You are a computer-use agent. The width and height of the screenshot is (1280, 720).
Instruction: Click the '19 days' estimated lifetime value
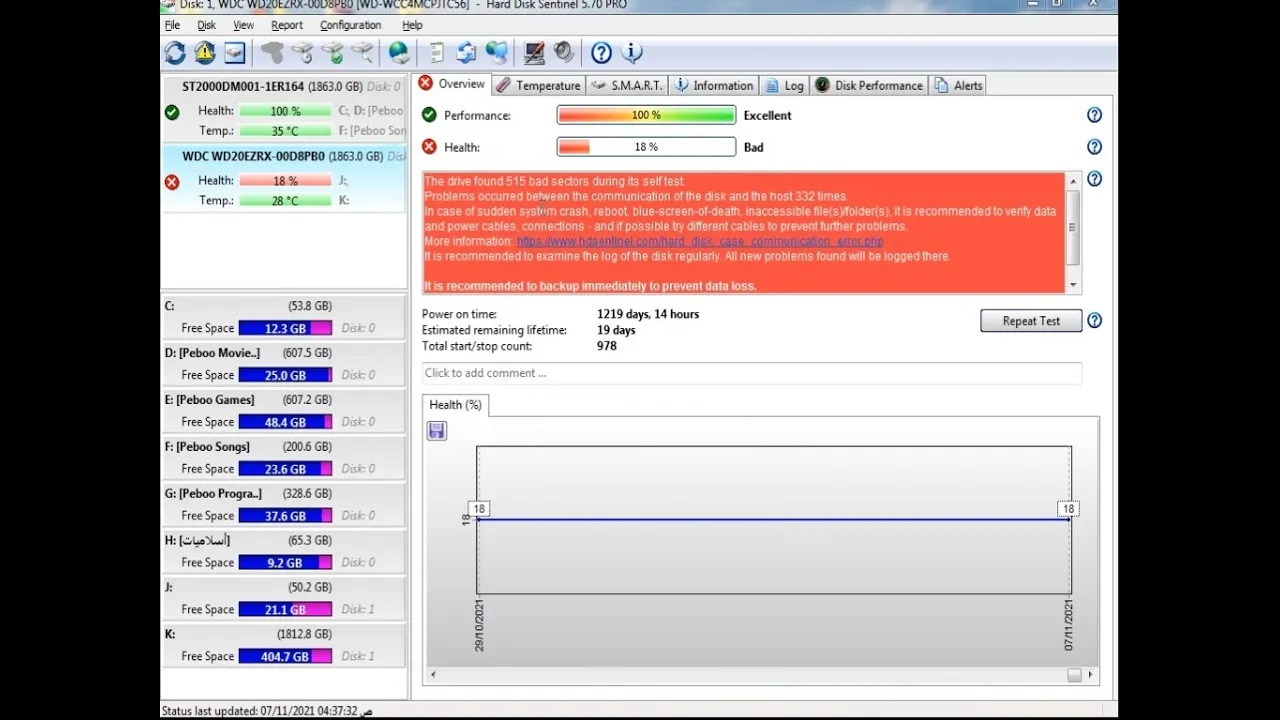(616, 330)
